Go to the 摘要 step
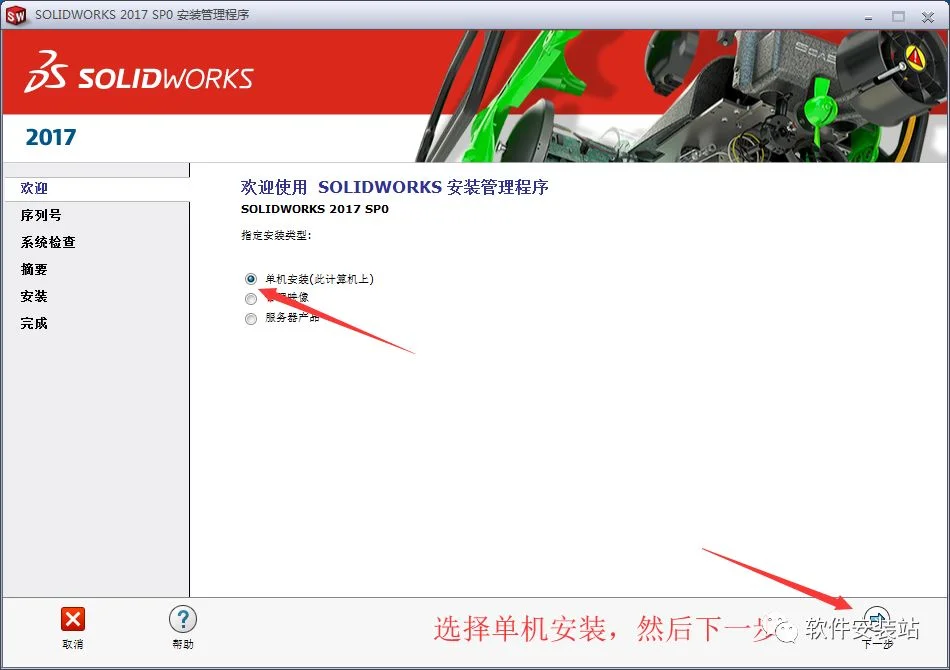Viewport: 950px width, 670px height. [x=35, y=269]
